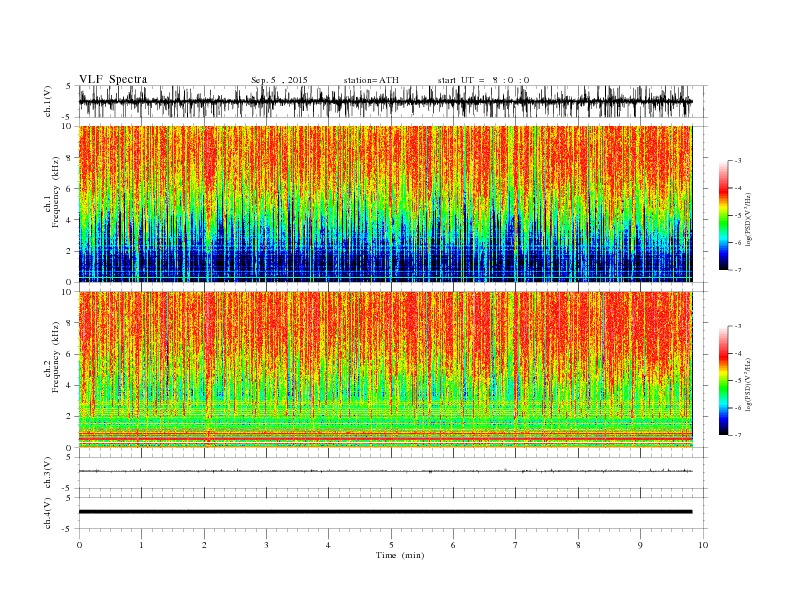Select the date text "Sep. 5 , 2015"

(279, 80)
